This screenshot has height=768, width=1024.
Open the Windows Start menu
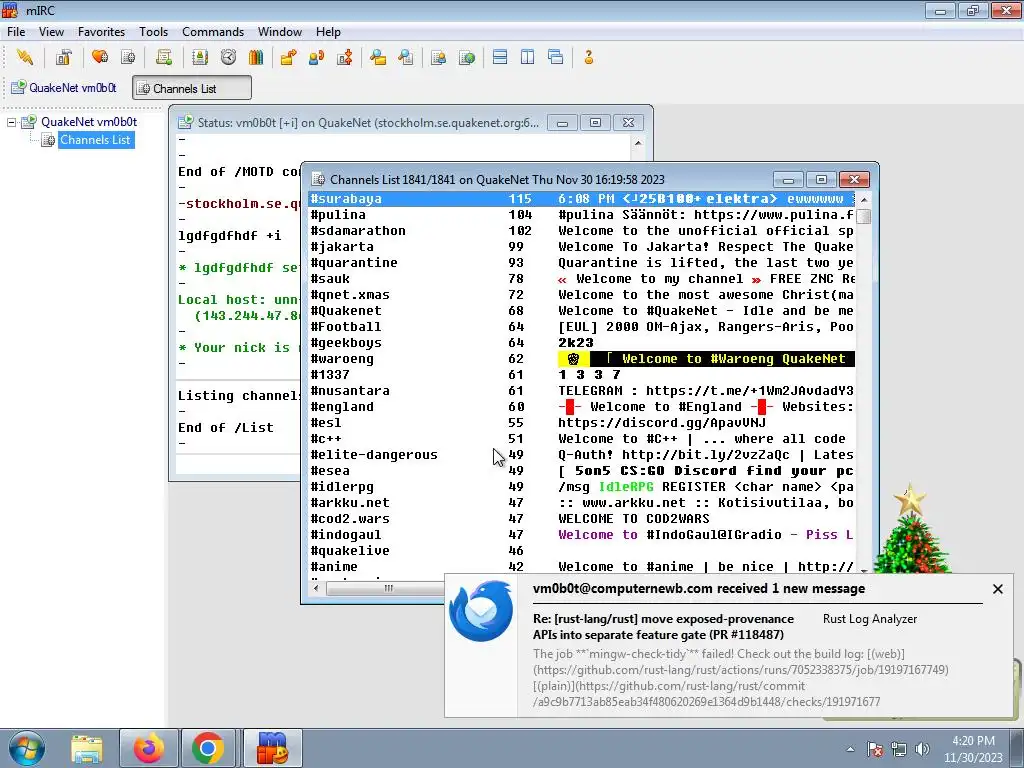coord(27,748)
